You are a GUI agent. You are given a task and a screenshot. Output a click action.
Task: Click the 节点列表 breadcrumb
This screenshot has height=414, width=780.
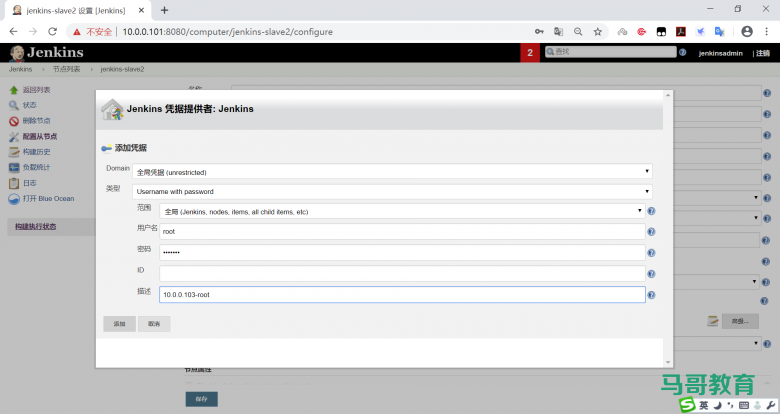point(67,69)
